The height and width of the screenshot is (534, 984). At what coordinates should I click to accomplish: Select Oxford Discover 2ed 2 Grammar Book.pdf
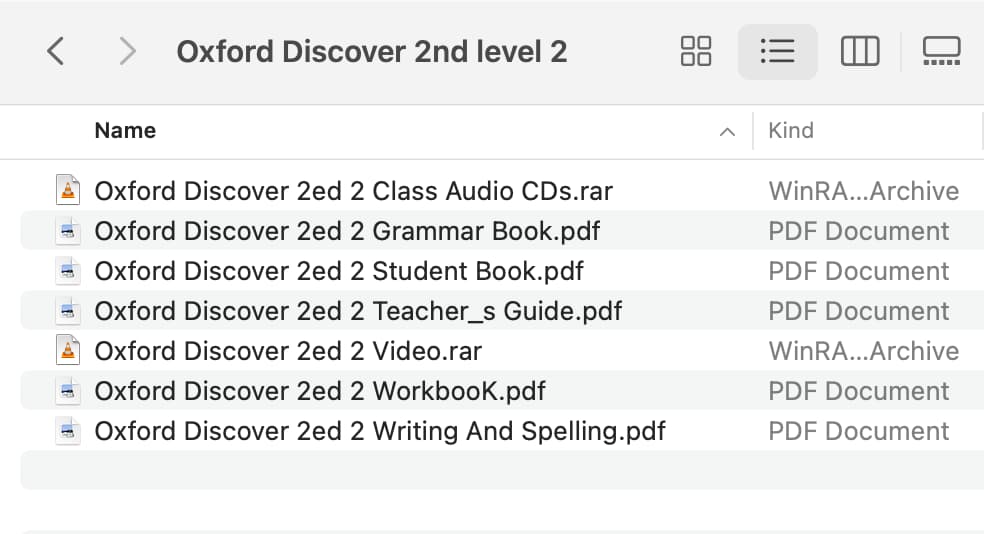tap(347, 231)
